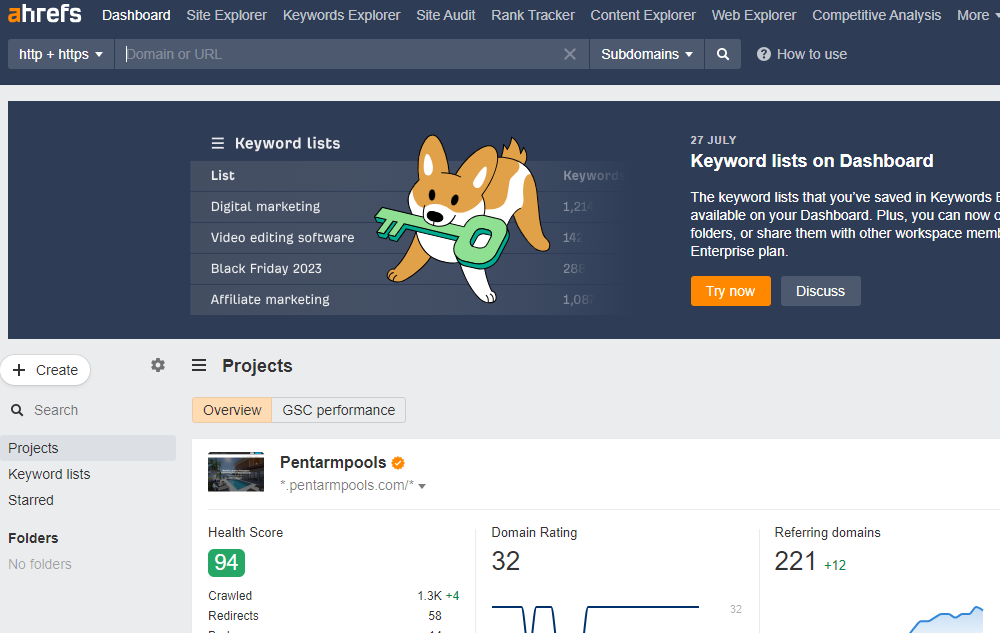Image resolution: width=1000 pixels, height=633 pixels.
Task: Switch to GSC performance tab
Action: 339,410
